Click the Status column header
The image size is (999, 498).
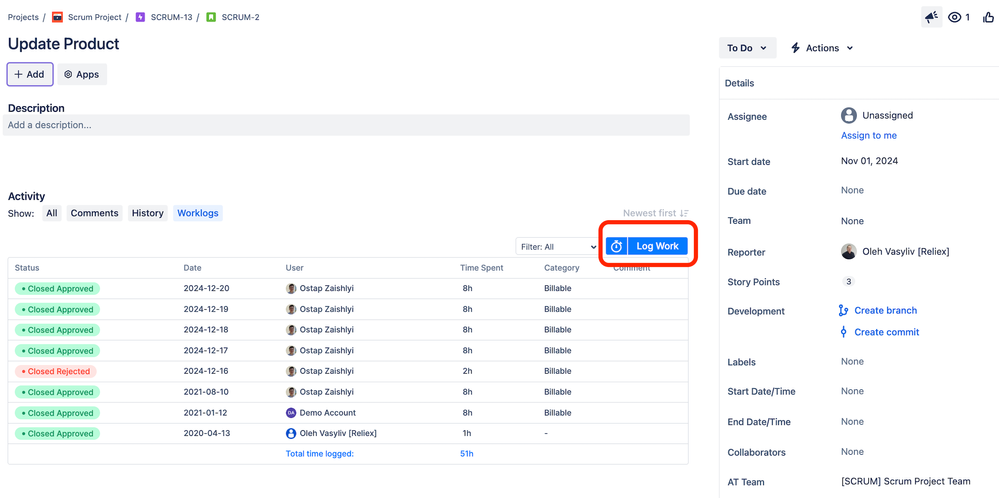click(x=27, y=268)
